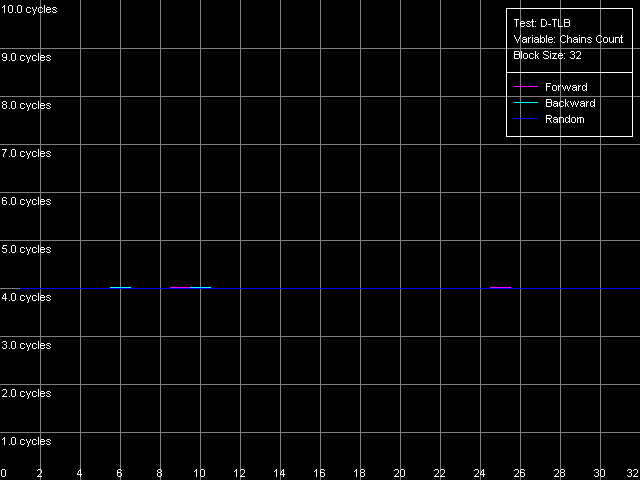Click the x-axis label 24
Viewport: 640px width, 480px height.
click(x=479, y=473)
